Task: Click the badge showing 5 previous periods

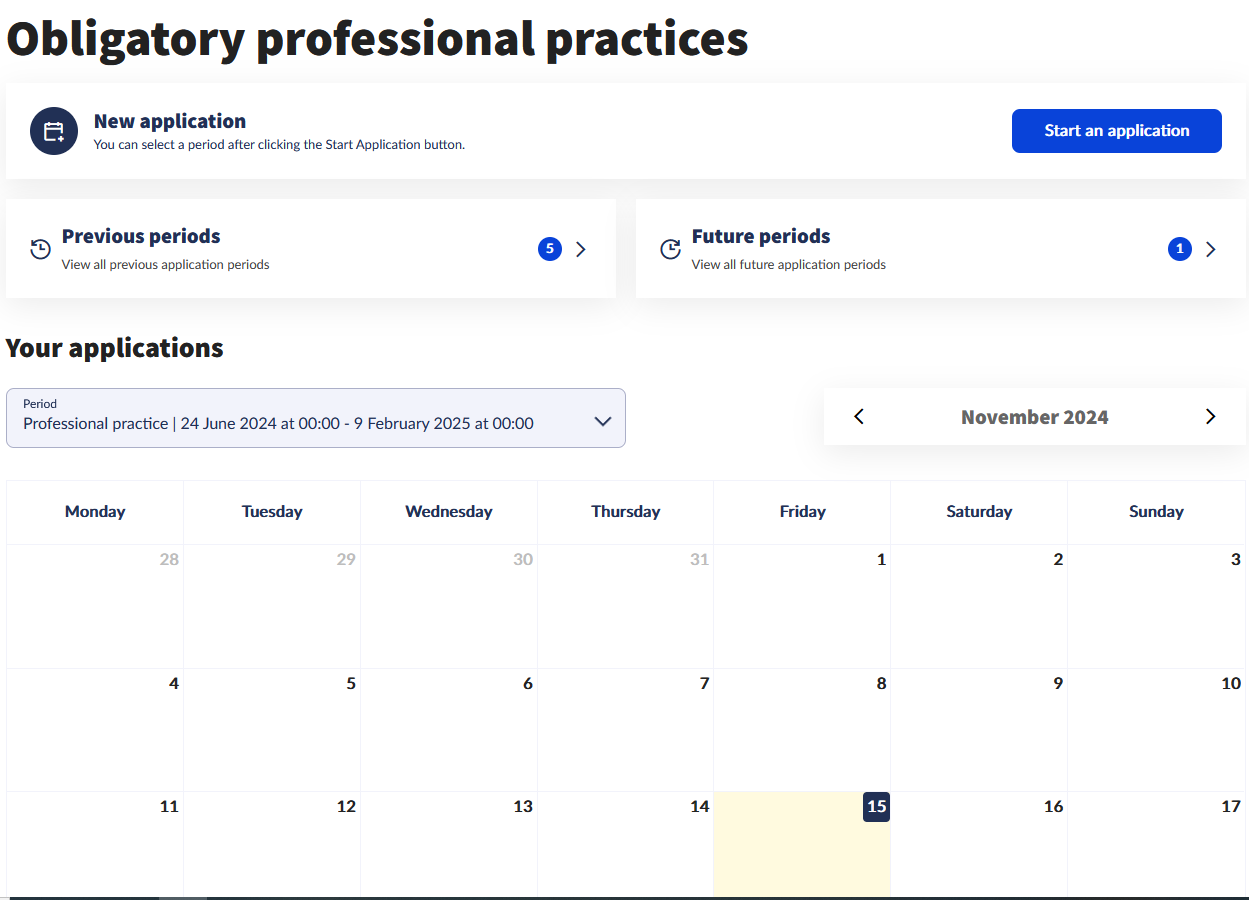Action: click(x=549, y=249)
